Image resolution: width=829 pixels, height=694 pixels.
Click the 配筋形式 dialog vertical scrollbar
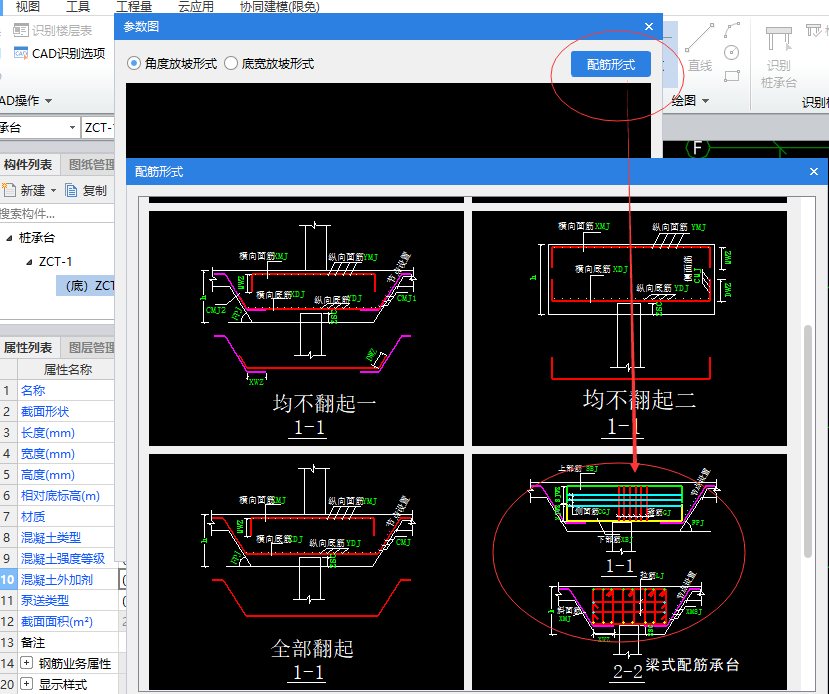click(x=807, y=441)
